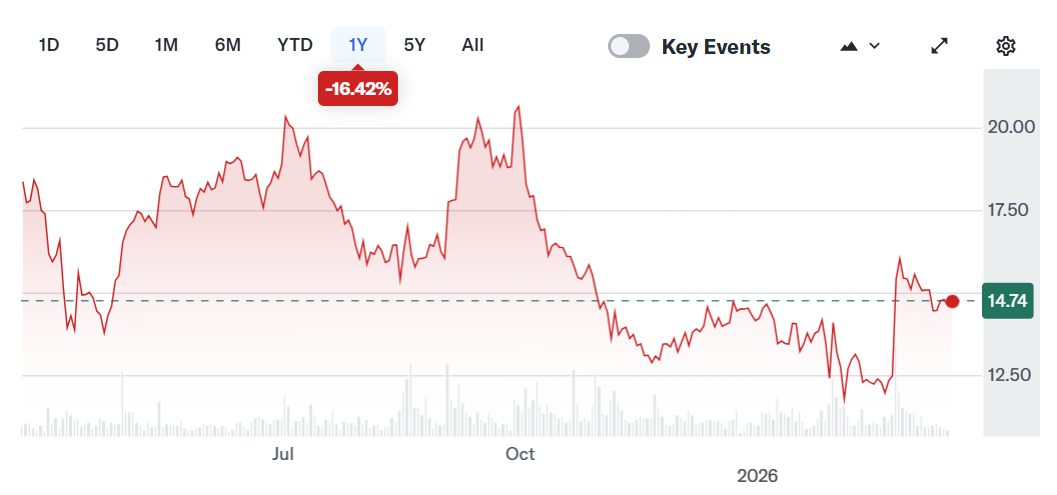Show All-time price history

(473, 45)
